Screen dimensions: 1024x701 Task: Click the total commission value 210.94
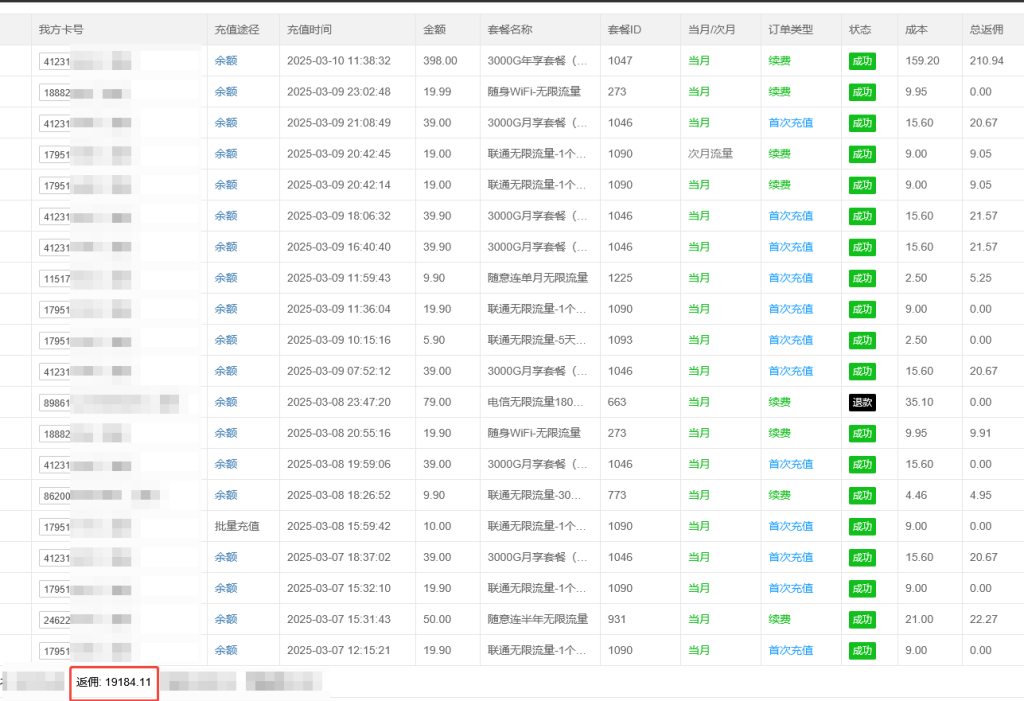986,61
